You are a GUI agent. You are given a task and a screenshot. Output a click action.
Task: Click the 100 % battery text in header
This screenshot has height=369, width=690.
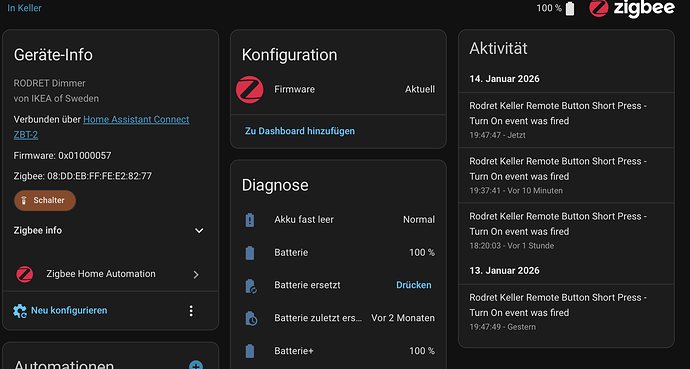point(549,8)
